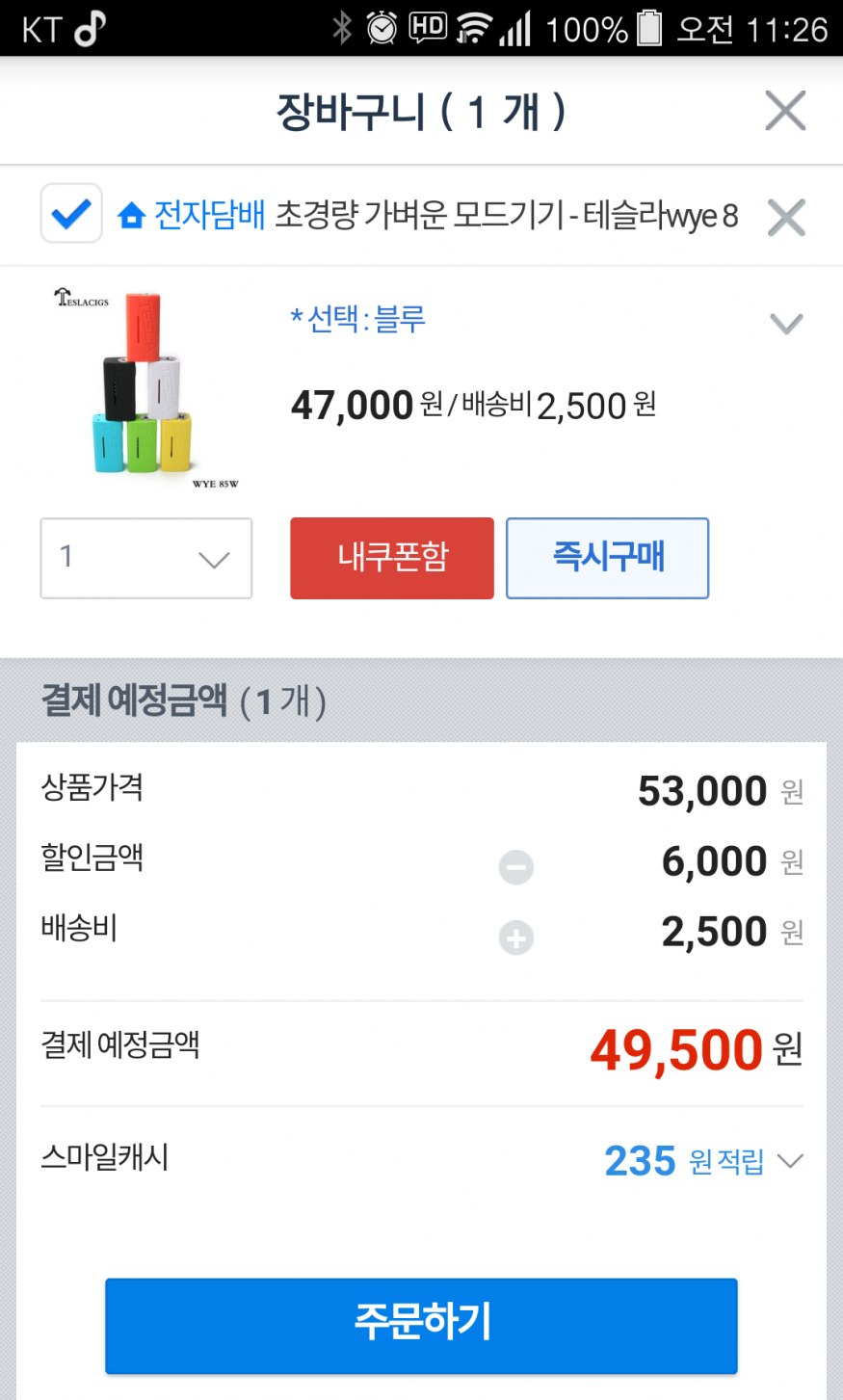Tap the battery icon in status bar
The image size is (843, 1400).
(x=650, y=28)
